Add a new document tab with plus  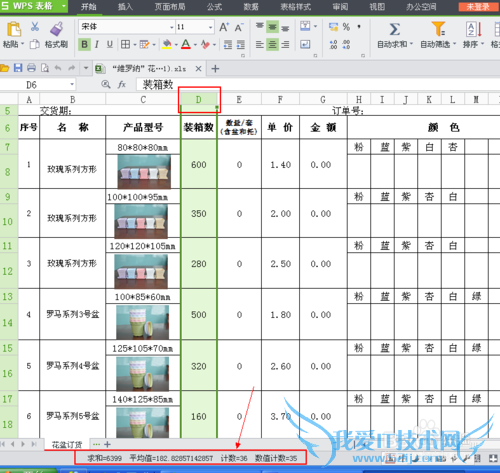point(215,69)
